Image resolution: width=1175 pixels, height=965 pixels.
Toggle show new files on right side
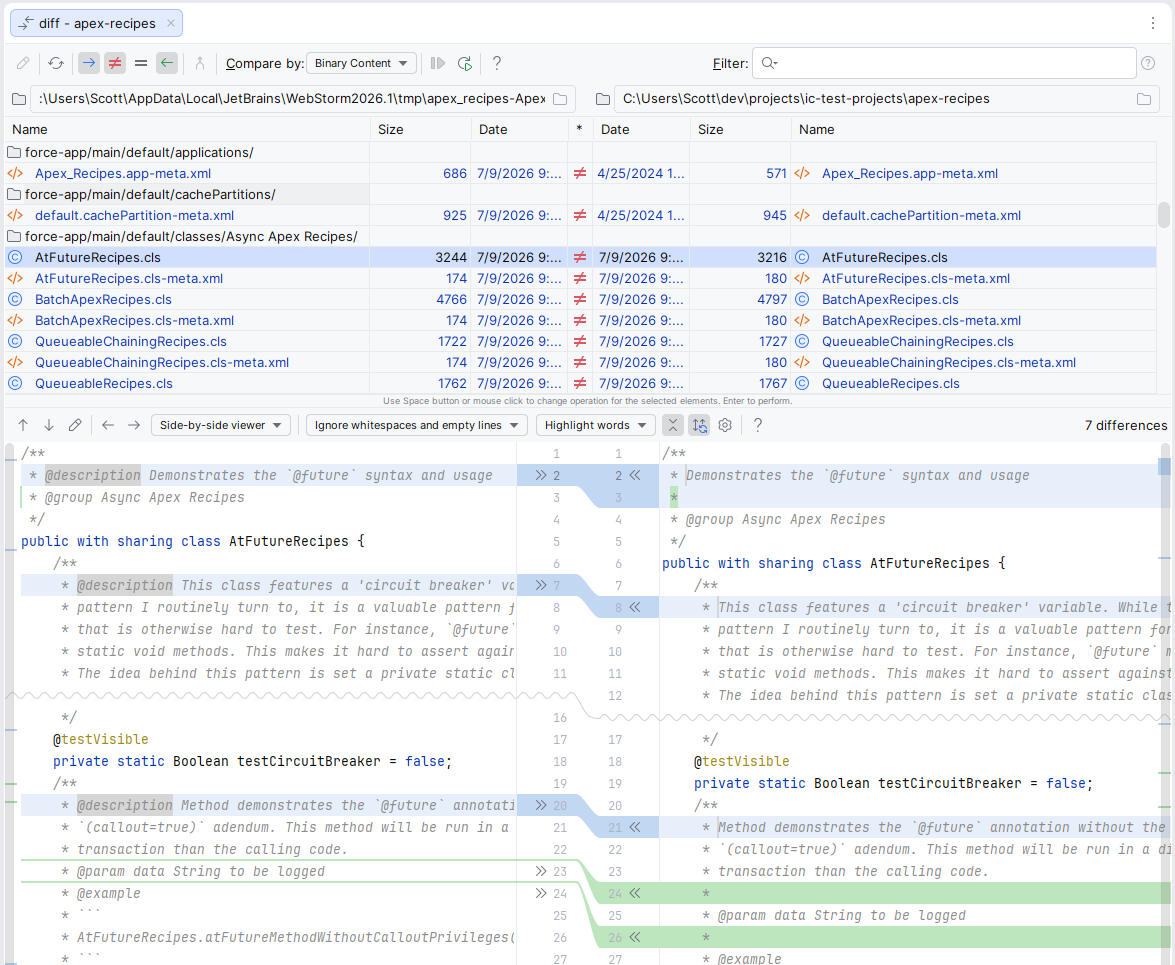[x=167, y=64]
